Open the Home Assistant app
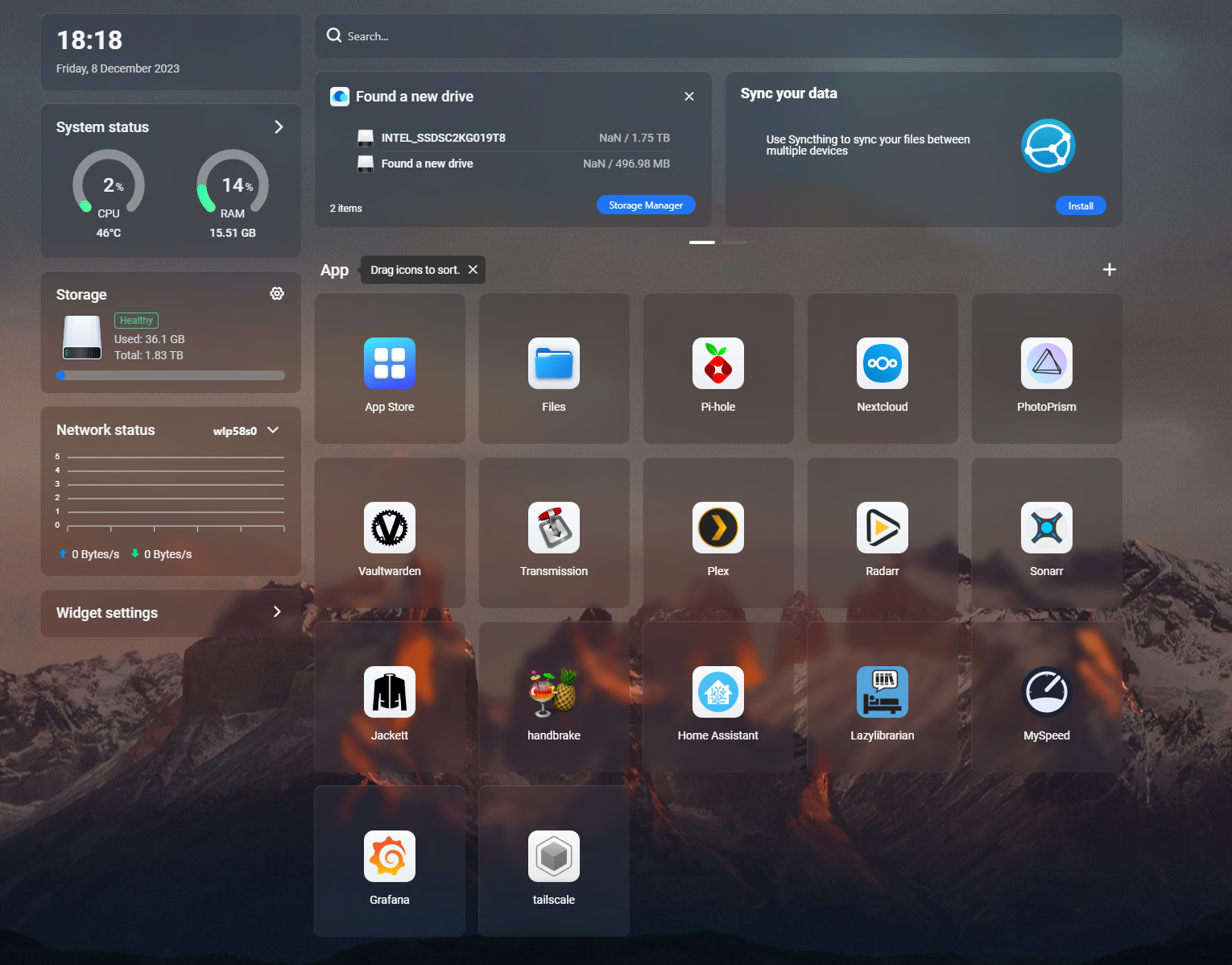 click(x=718, y=692)
